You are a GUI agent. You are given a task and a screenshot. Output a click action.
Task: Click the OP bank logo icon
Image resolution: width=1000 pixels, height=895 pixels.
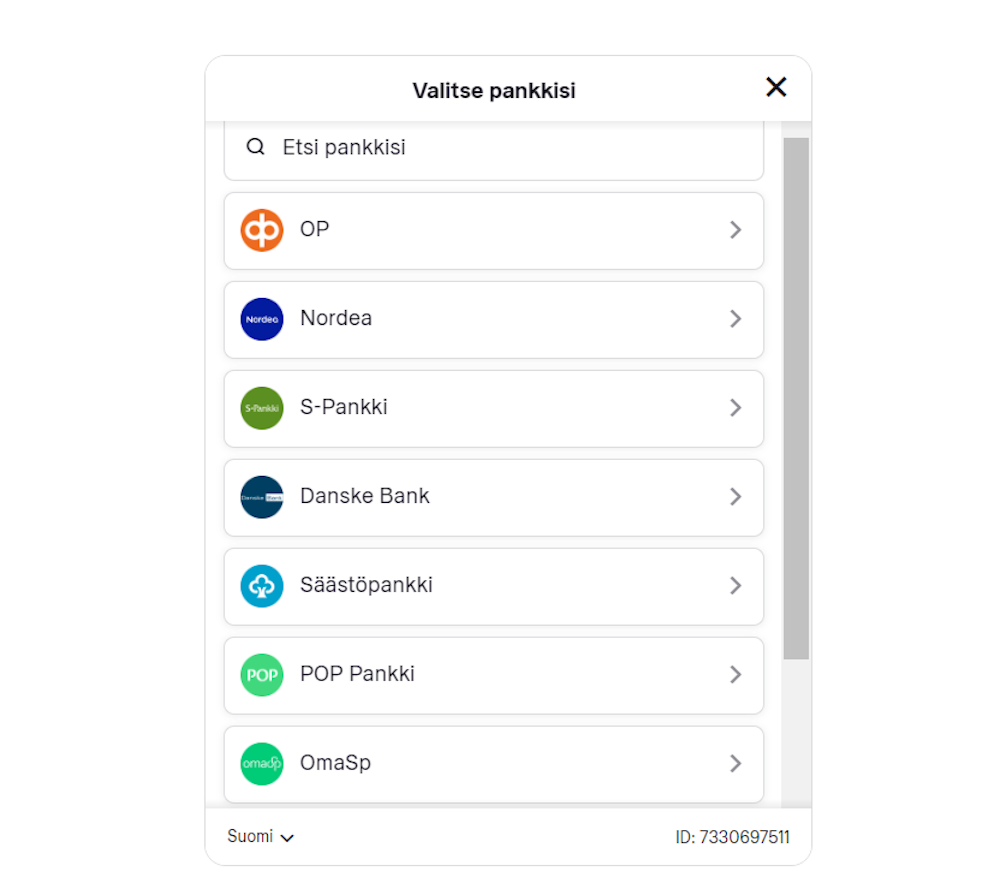262,230
